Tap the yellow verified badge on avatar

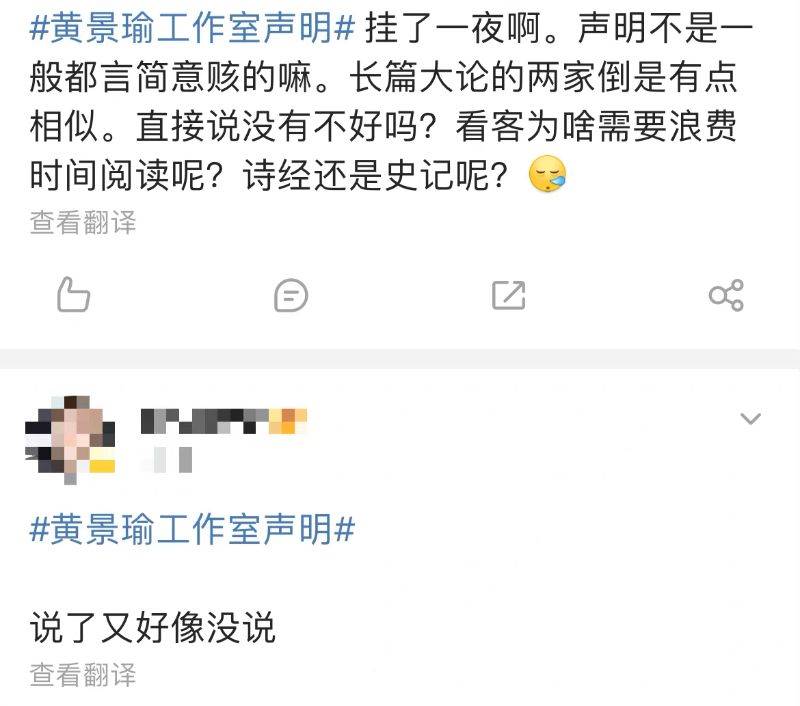pyautogui.click(x=102, y=466)
